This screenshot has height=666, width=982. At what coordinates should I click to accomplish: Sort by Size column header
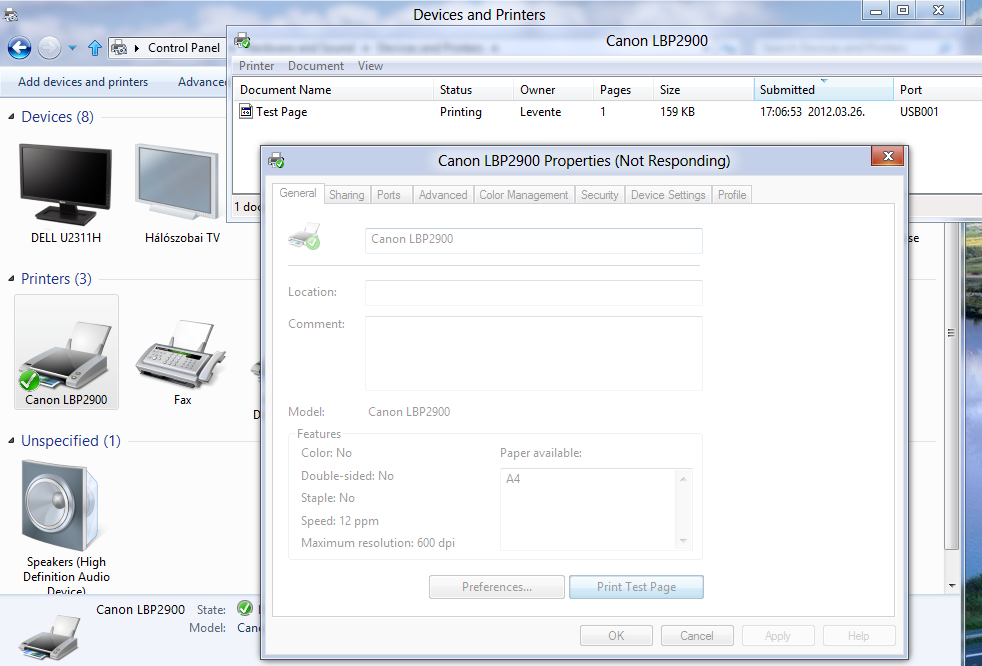point(704,90)
